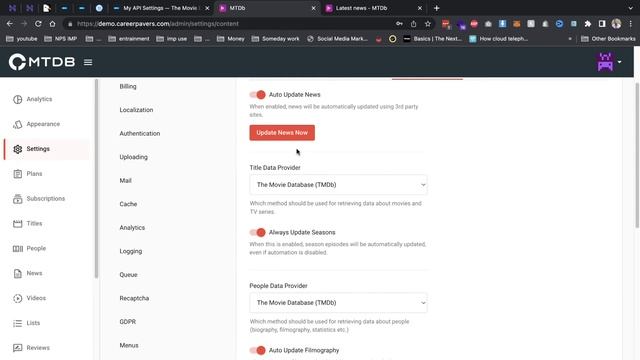Open the Mail settings section
The height and width of the screenshot is (360, 640).
pyautogui.click(x=125, y=180)
